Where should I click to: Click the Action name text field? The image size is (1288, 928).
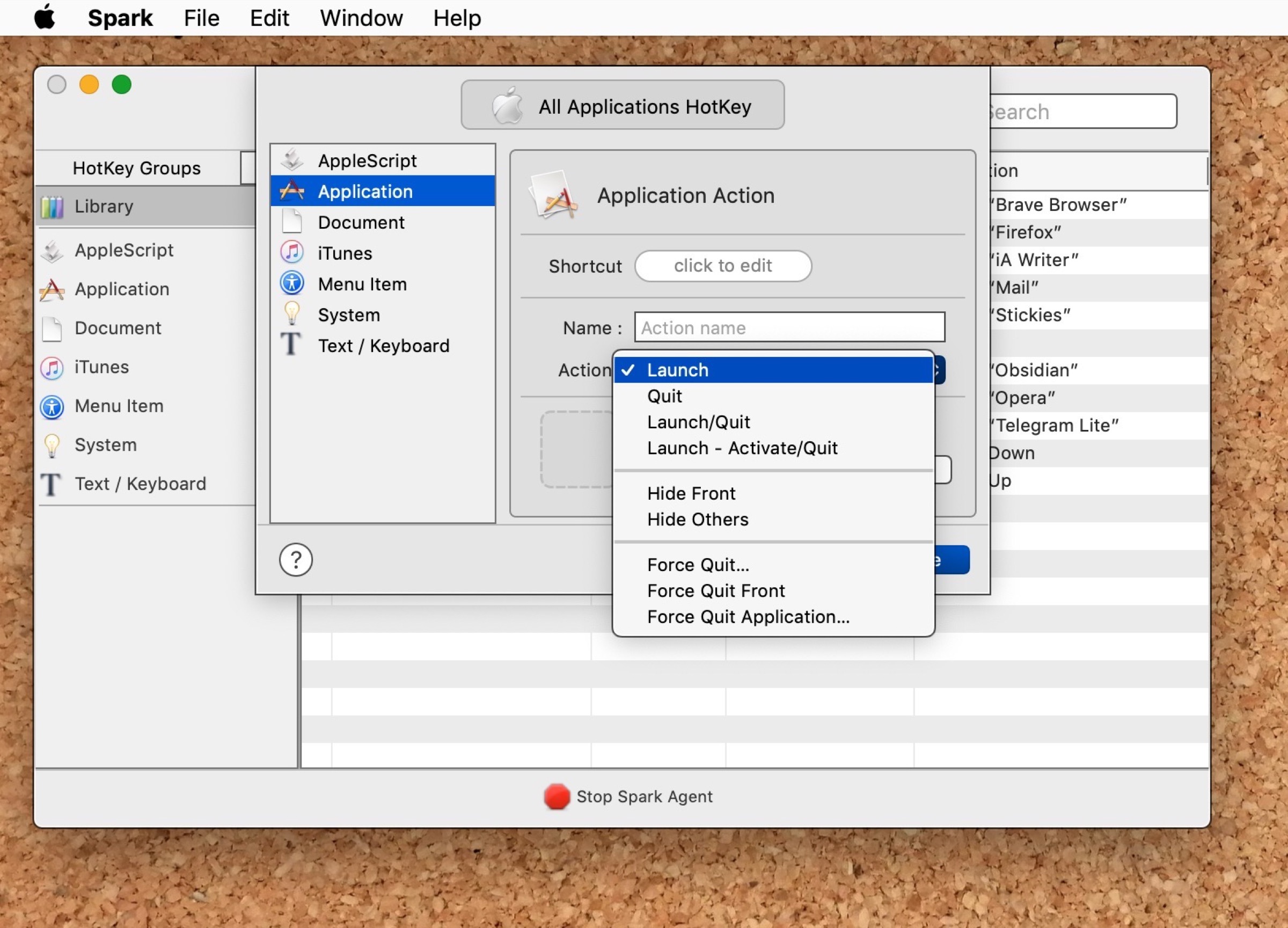click(789, 328)
